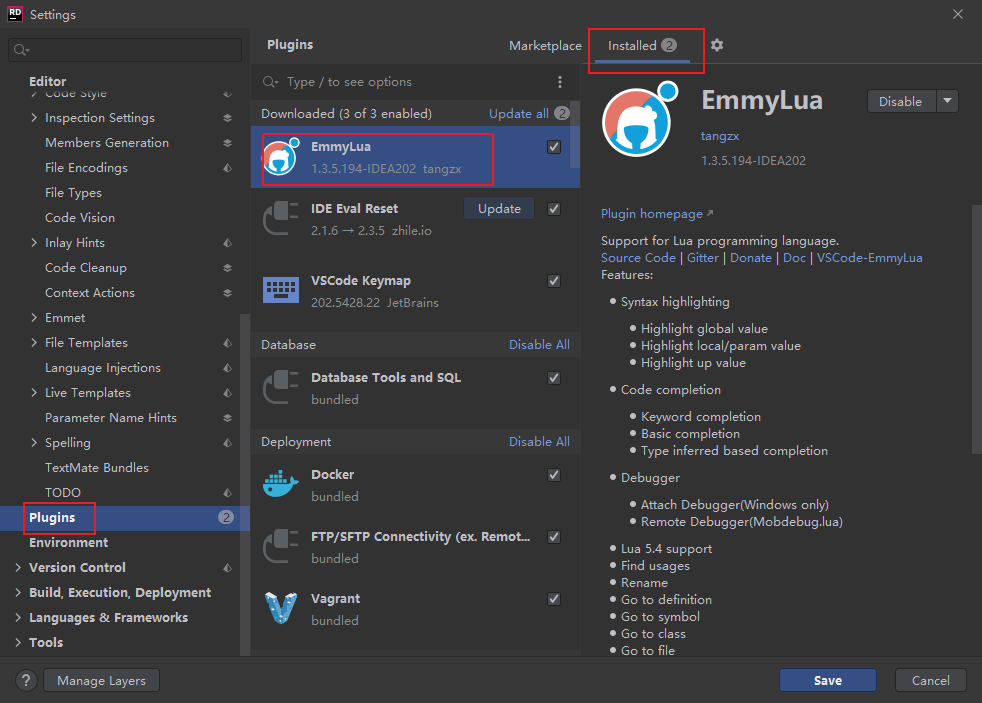Viewport: 982px width, 703px height.
Task: Click the IDE Eval Reset plug icon
Action: tap(280, 218)
